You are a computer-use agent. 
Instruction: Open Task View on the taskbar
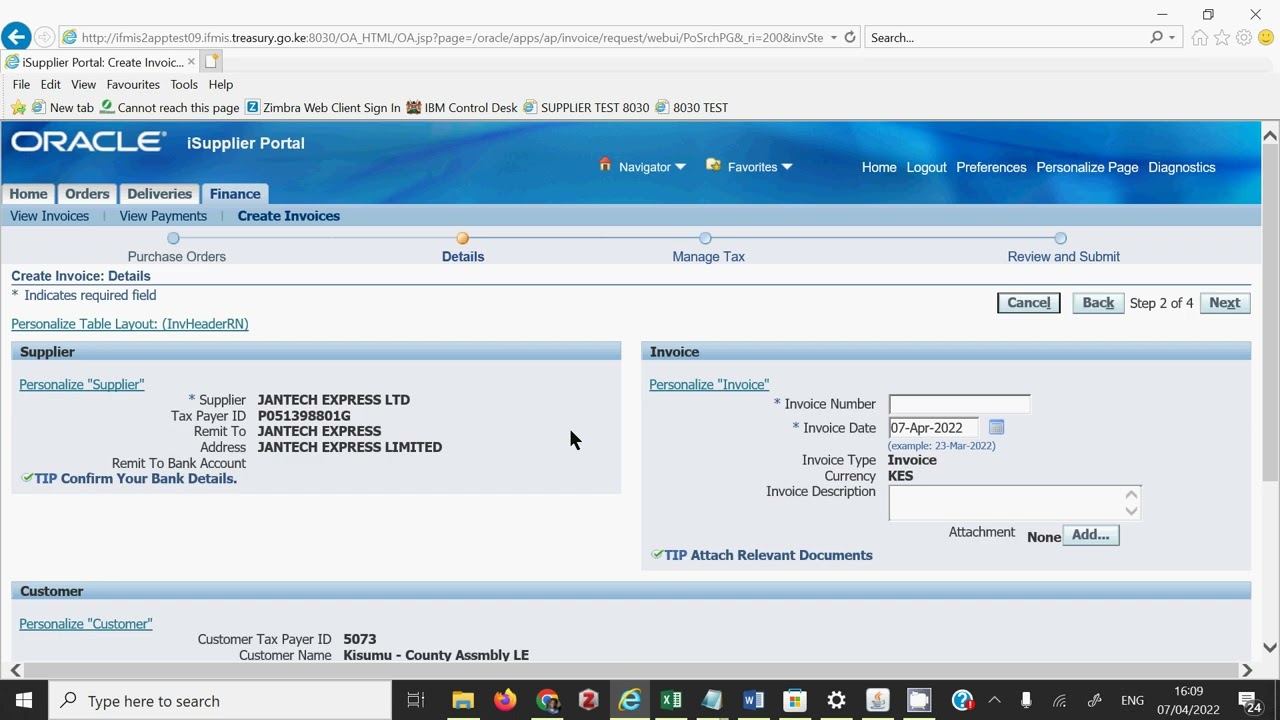pyautogui.click(x=416, y=701)
